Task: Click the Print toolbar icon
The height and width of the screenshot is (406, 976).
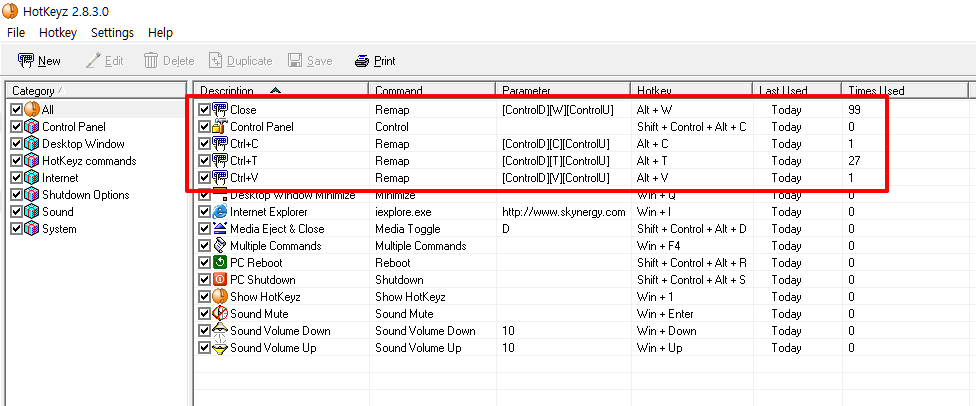Action: tap(362, 61)
